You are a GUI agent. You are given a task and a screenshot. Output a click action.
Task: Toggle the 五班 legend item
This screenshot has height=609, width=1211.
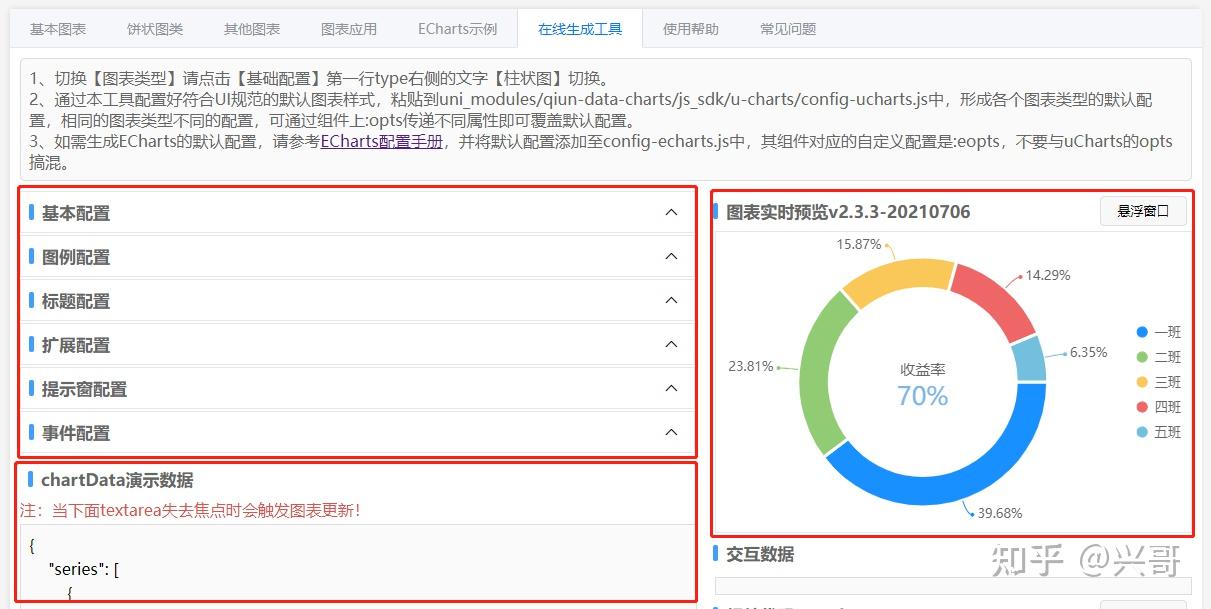(x=1159, y=432)
